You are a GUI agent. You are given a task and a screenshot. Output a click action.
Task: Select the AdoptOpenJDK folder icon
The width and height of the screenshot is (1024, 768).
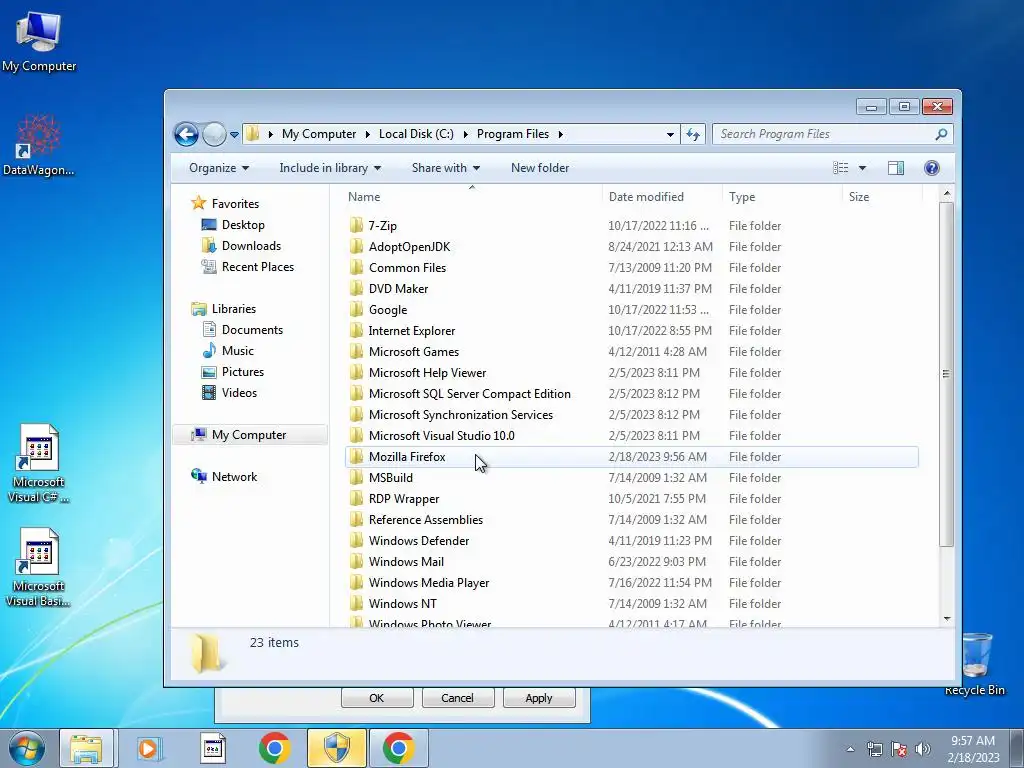pyautogui.click(x=356, y=246)
